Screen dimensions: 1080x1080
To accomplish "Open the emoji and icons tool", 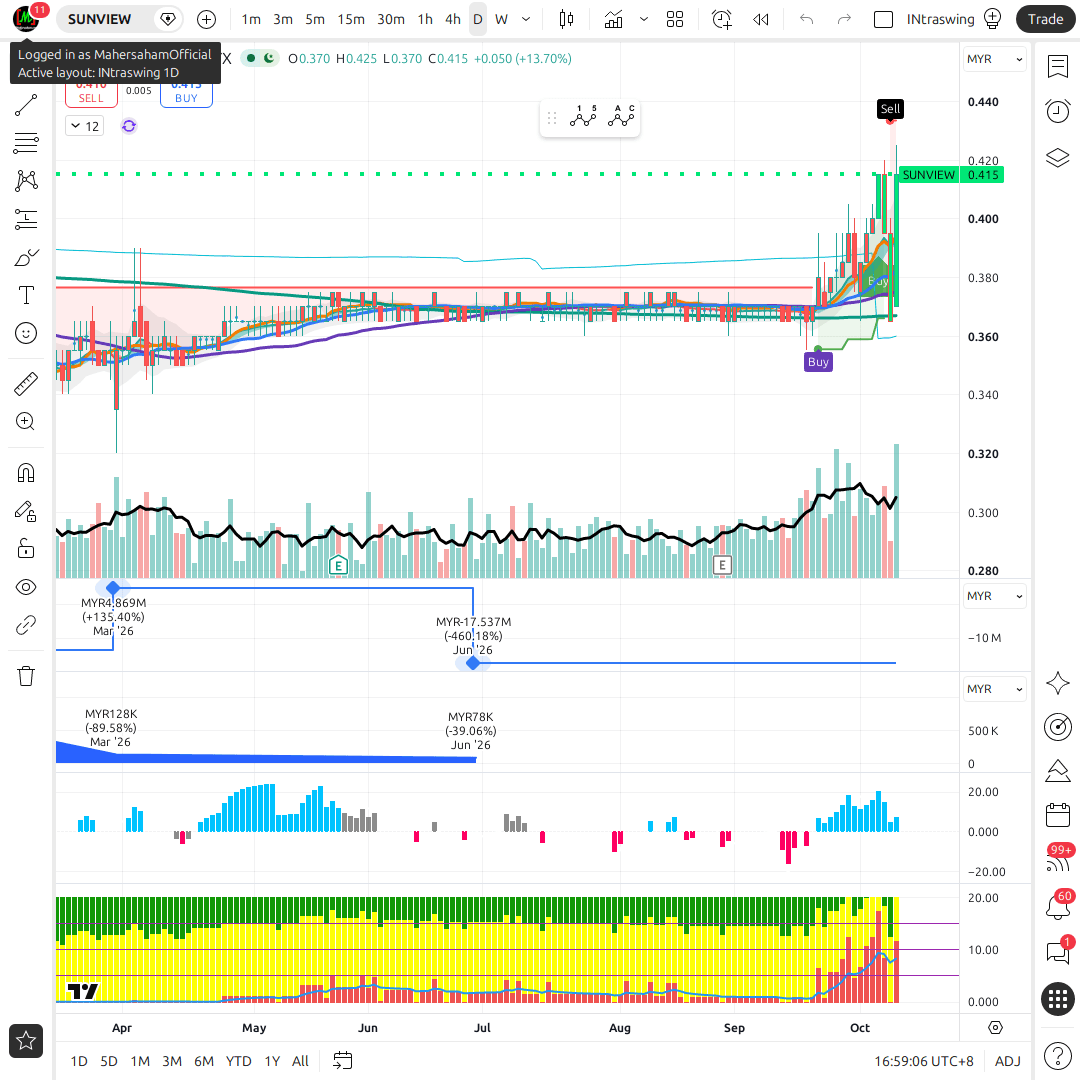I will 25,333.
